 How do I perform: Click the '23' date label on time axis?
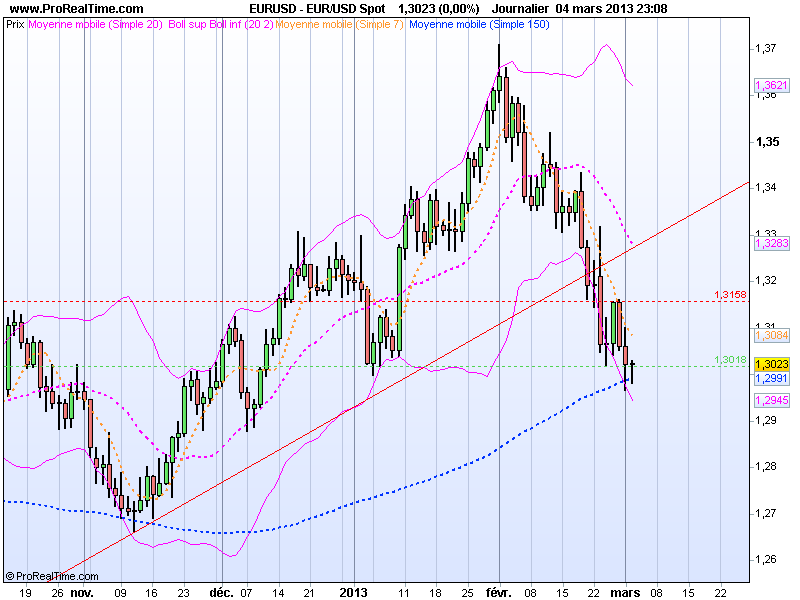[x=183, y=592]
